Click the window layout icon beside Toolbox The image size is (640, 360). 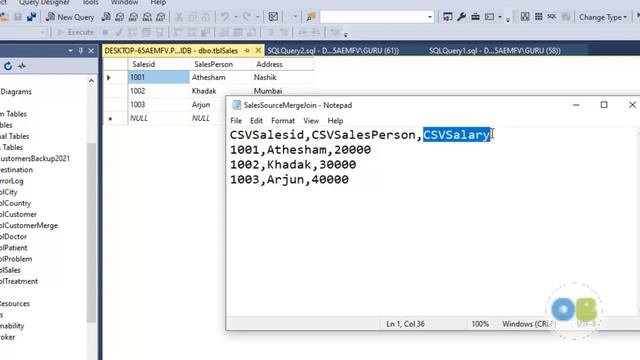point(489,17)
